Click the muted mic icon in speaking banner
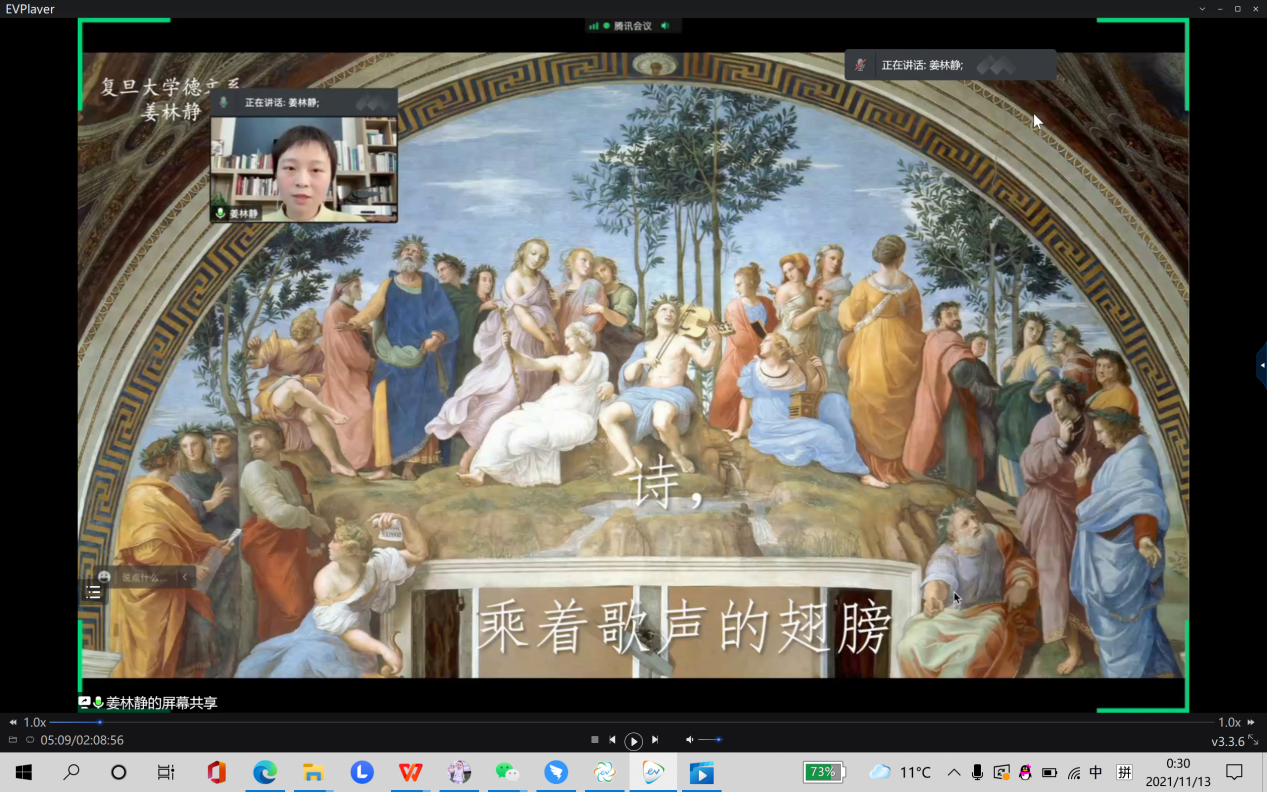This screenshot has width=1267, height=792. click(860, 65)
